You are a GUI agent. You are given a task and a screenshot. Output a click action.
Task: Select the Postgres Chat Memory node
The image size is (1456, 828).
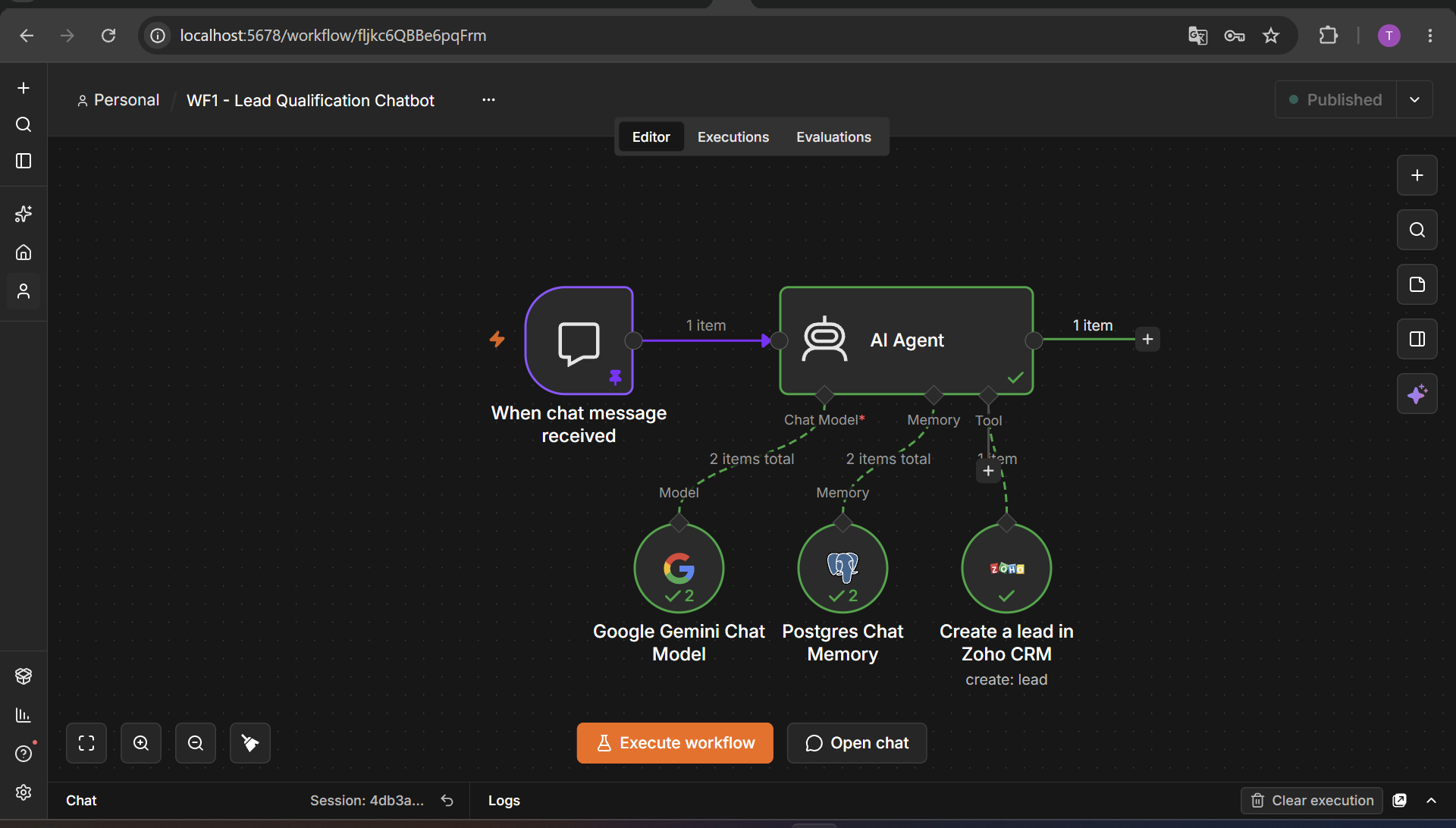tap(843, 568)
